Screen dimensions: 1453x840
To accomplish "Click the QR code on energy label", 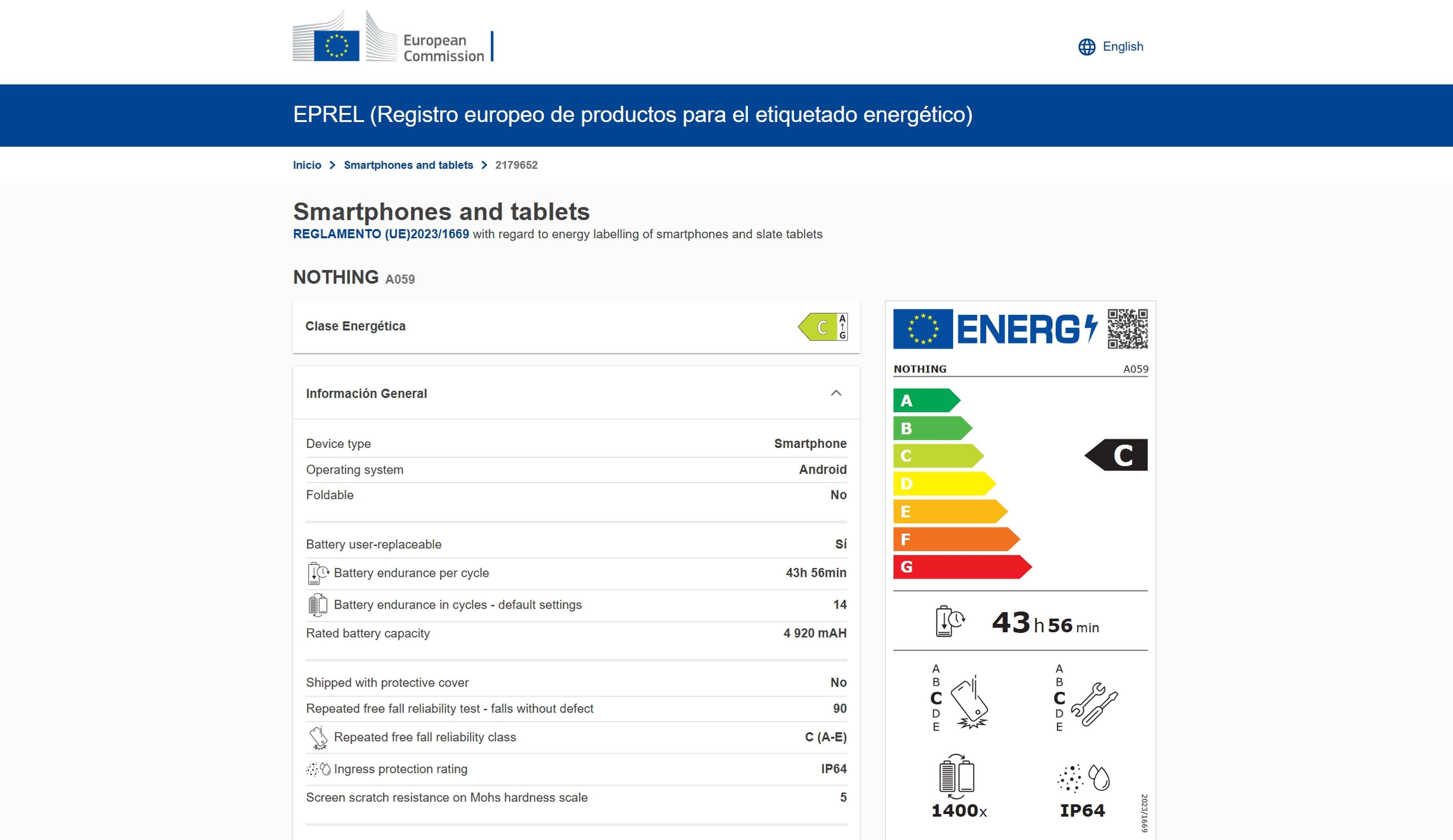I will coord(1127,328).
